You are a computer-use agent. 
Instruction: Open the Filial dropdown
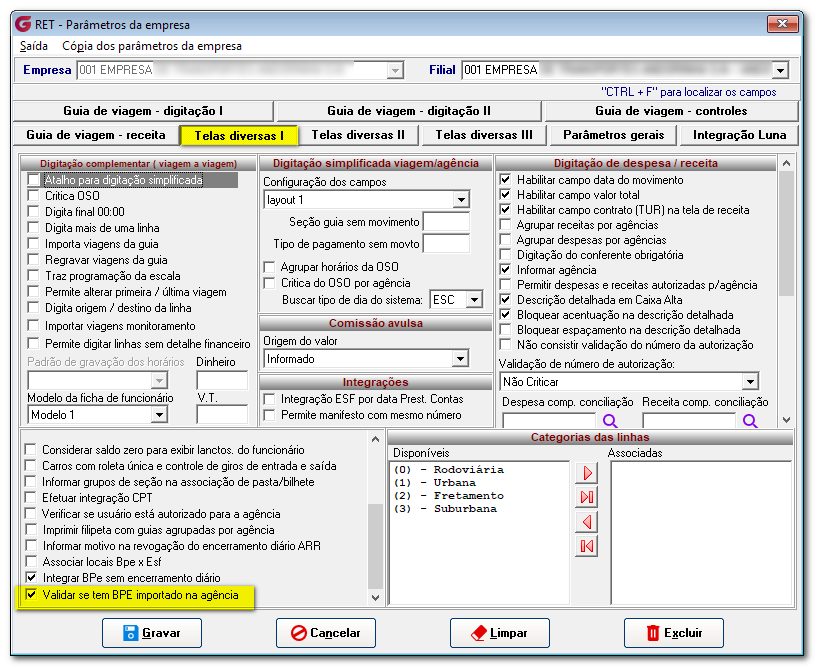pyautogui.click(x=780, y=70)
